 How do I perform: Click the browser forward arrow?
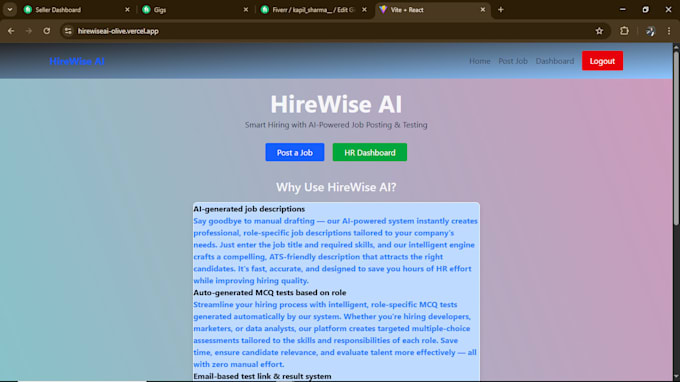pos(29,31)
